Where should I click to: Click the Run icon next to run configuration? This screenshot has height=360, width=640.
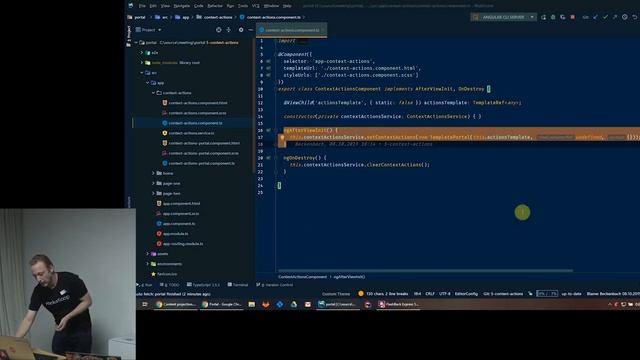543,17
